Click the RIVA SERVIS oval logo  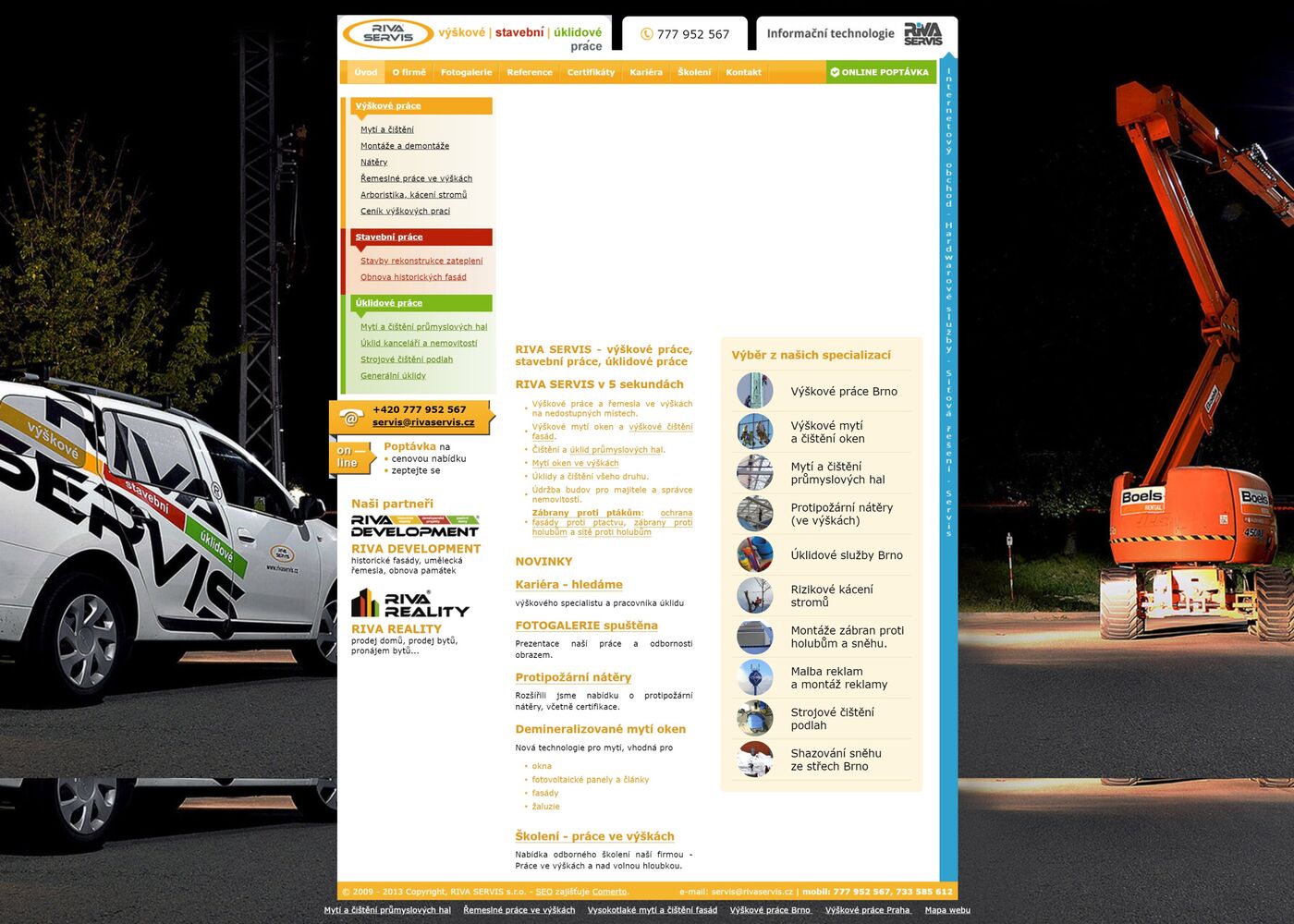pyautogui.click(x=387, y=34)
